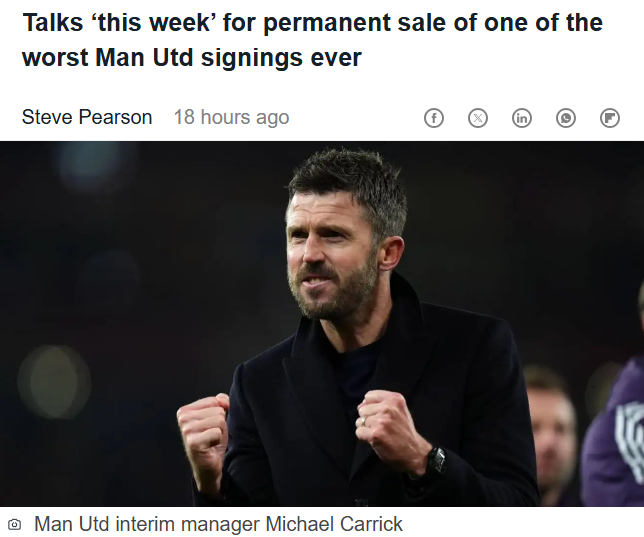Click the '18 hours ago' timestamp
Screen dimensions: 644x537
[x=231, y=117]
